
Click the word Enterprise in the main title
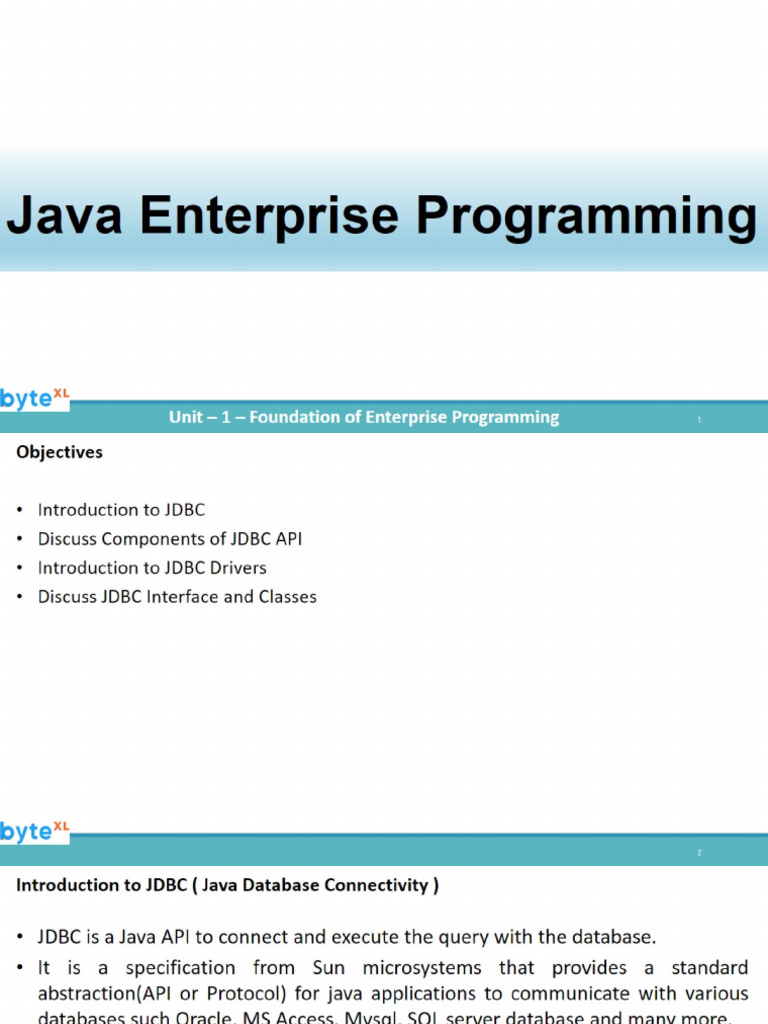(x=269, y=216)
